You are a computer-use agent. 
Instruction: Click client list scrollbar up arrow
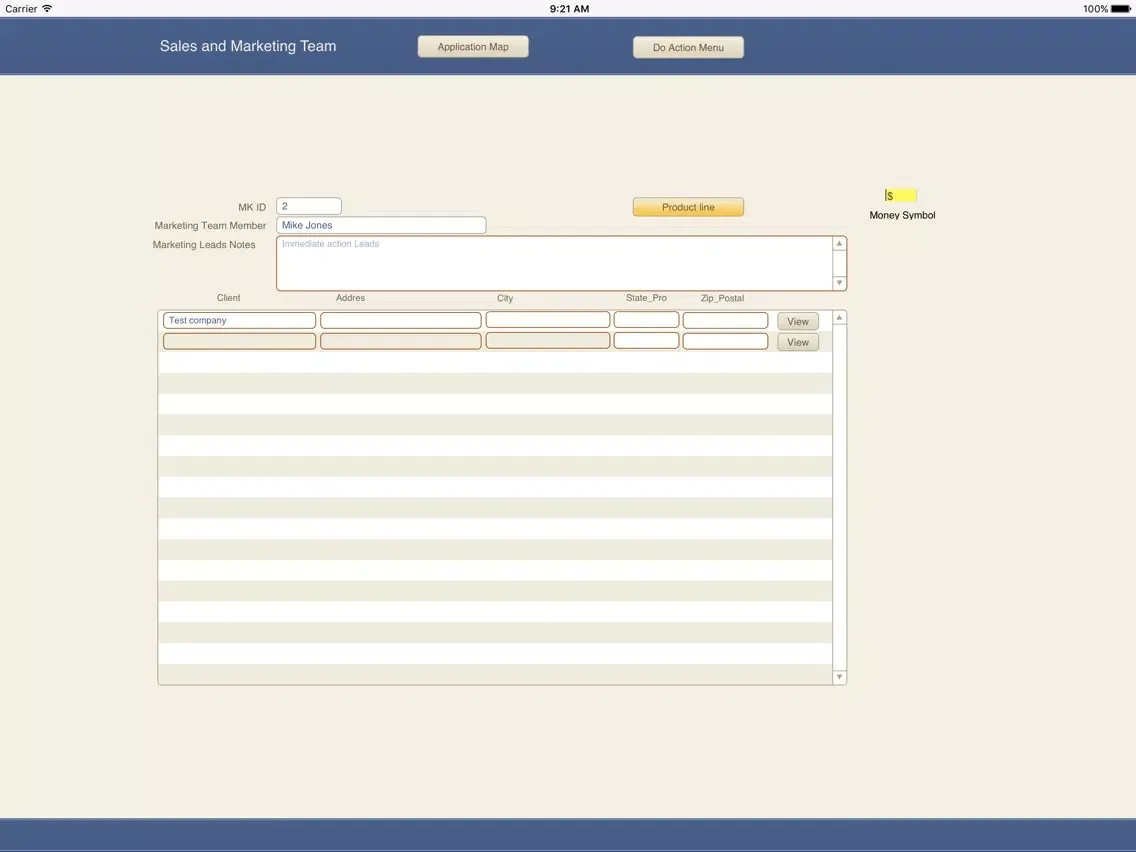coord(839,317)
